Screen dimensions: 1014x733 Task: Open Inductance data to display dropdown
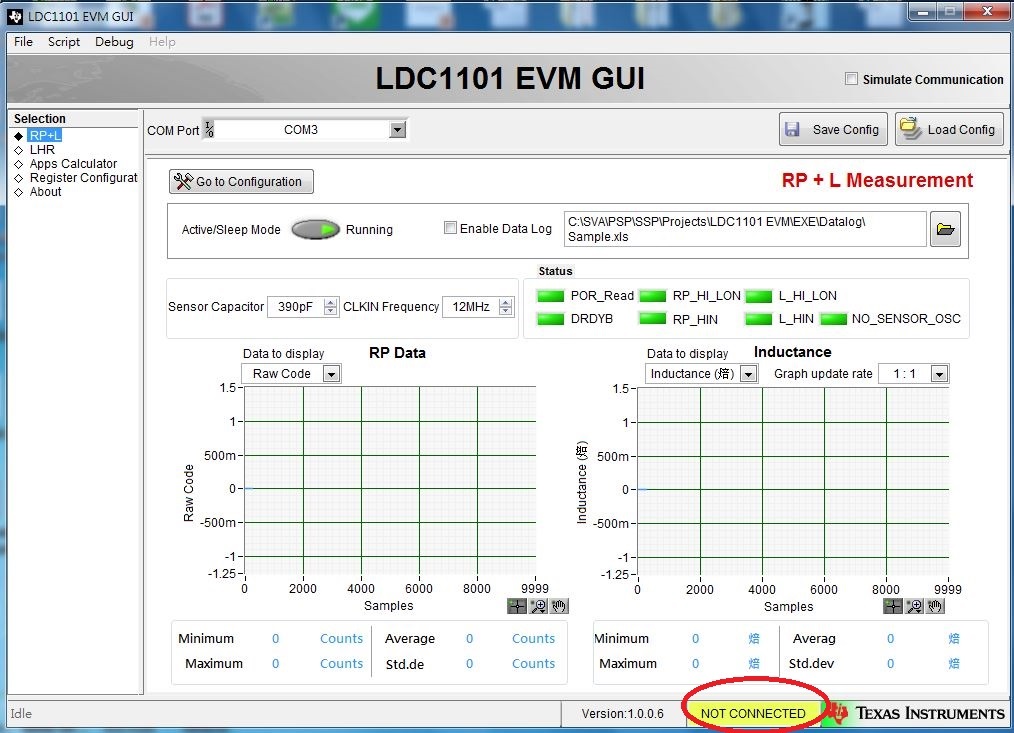click(x=748, y=374)
